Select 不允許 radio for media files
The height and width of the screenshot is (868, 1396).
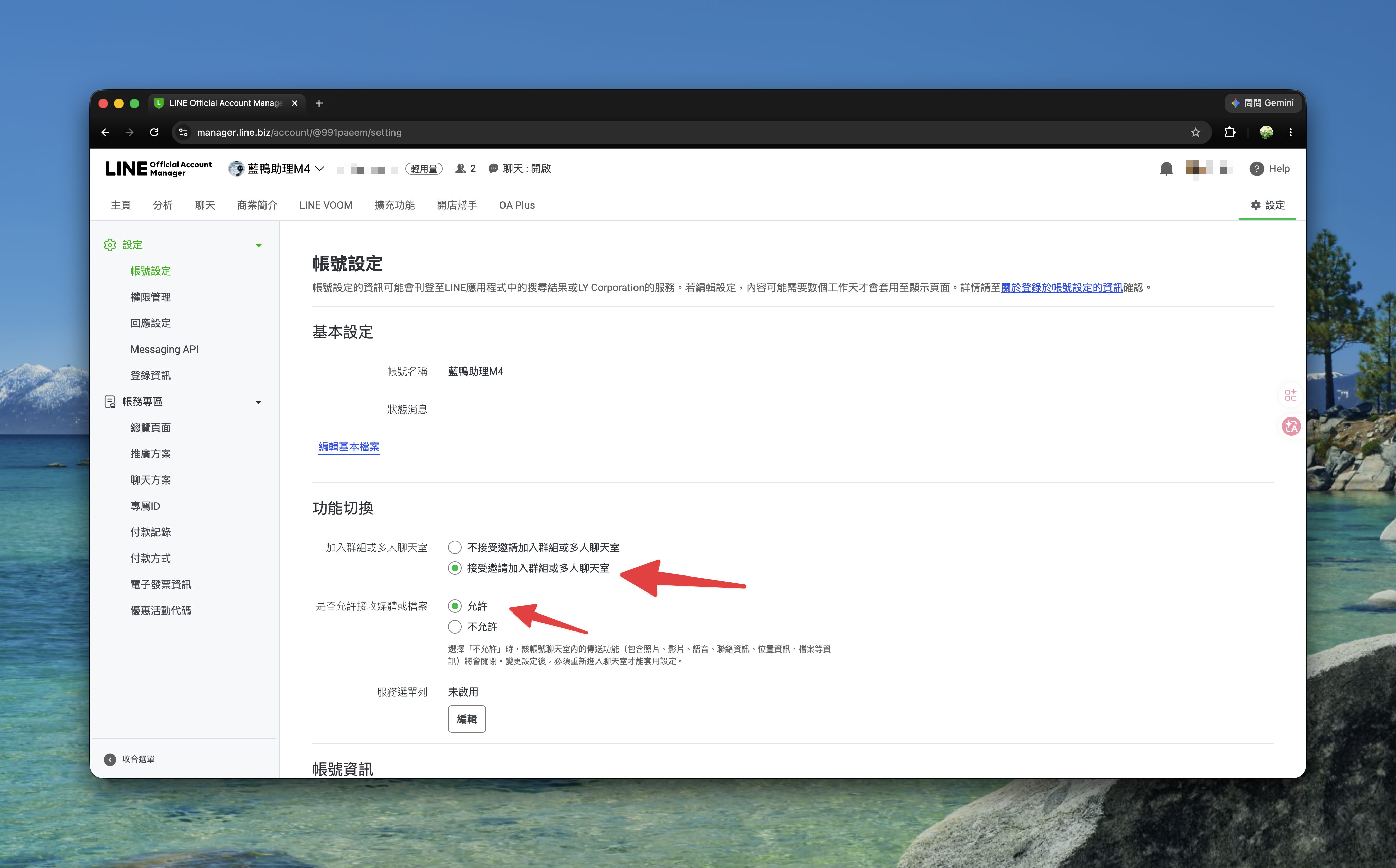pos(455,627)
